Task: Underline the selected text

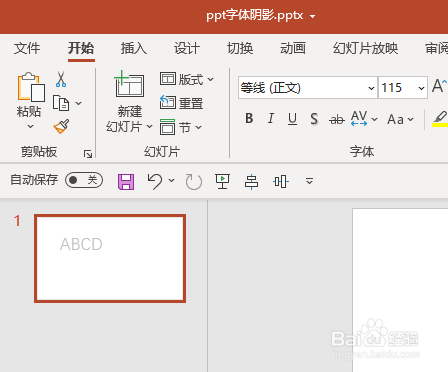Action: click(x=292, y=119)
